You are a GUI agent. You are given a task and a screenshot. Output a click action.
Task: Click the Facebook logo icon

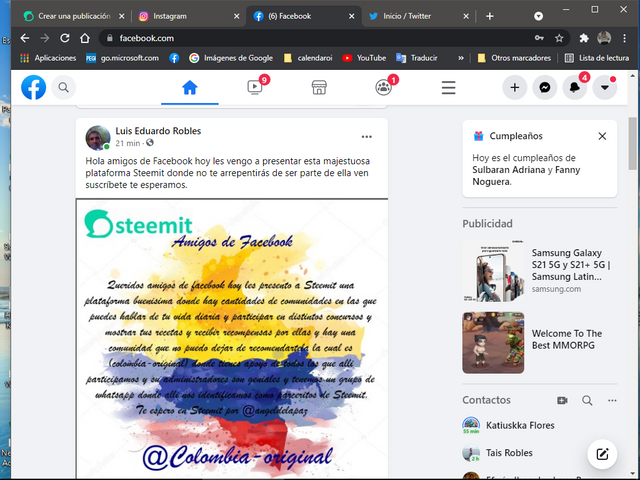[x=33, y=87]
